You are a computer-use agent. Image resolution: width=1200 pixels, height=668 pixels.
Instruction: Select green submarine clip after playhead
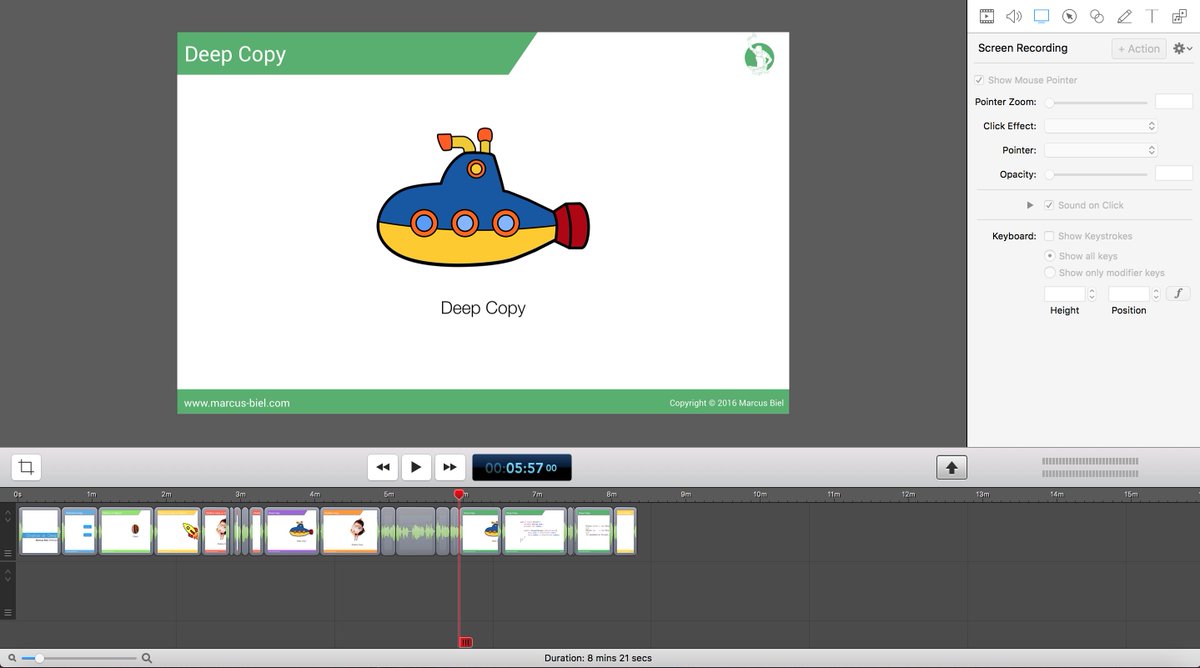pyautogui.click(x=481, y=531)
